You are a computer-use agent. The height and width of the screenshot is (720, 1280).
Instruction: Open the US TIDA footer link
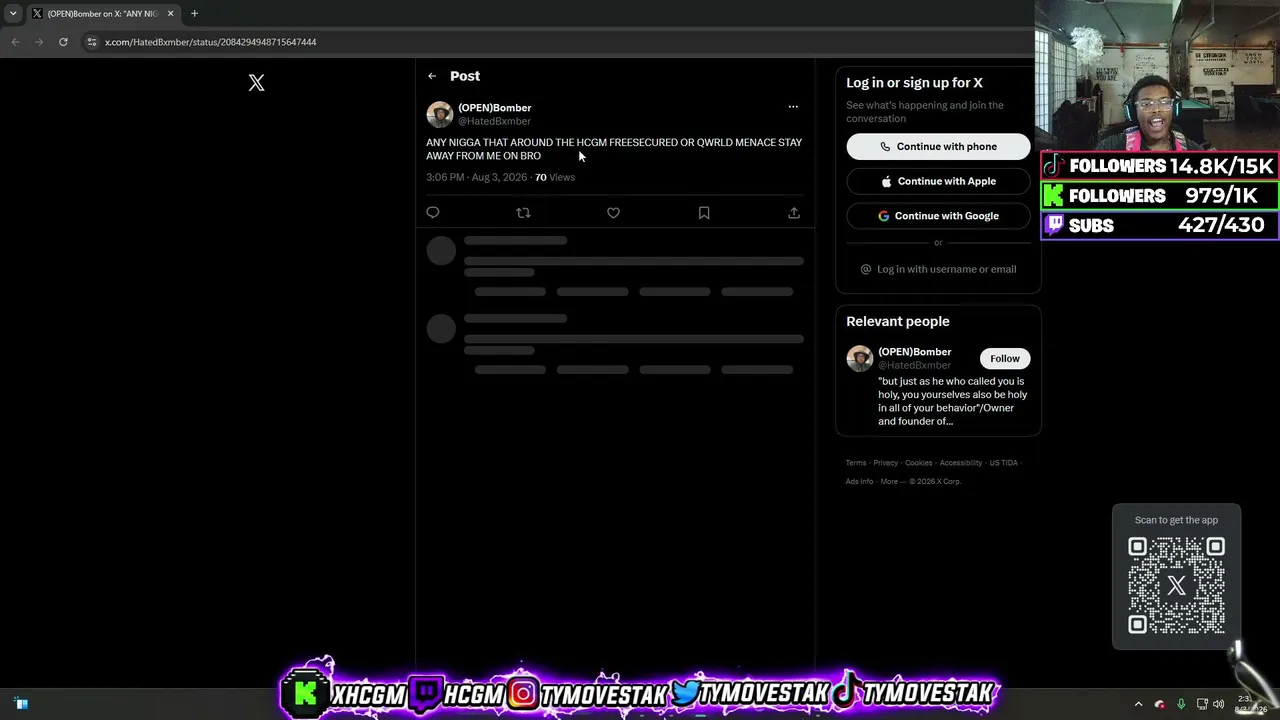1003,463
